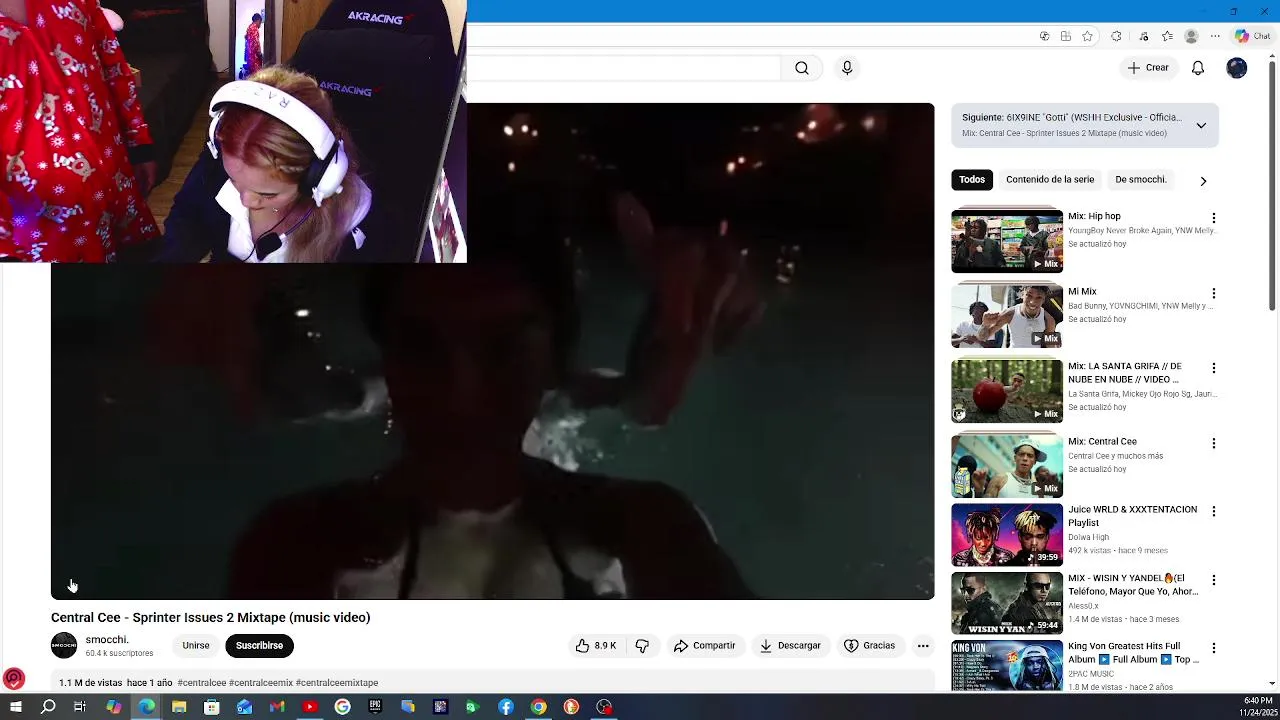Open the taskbar clock and date
Viewport: 1280px width, 720px height.
(x=1257, y=707)
